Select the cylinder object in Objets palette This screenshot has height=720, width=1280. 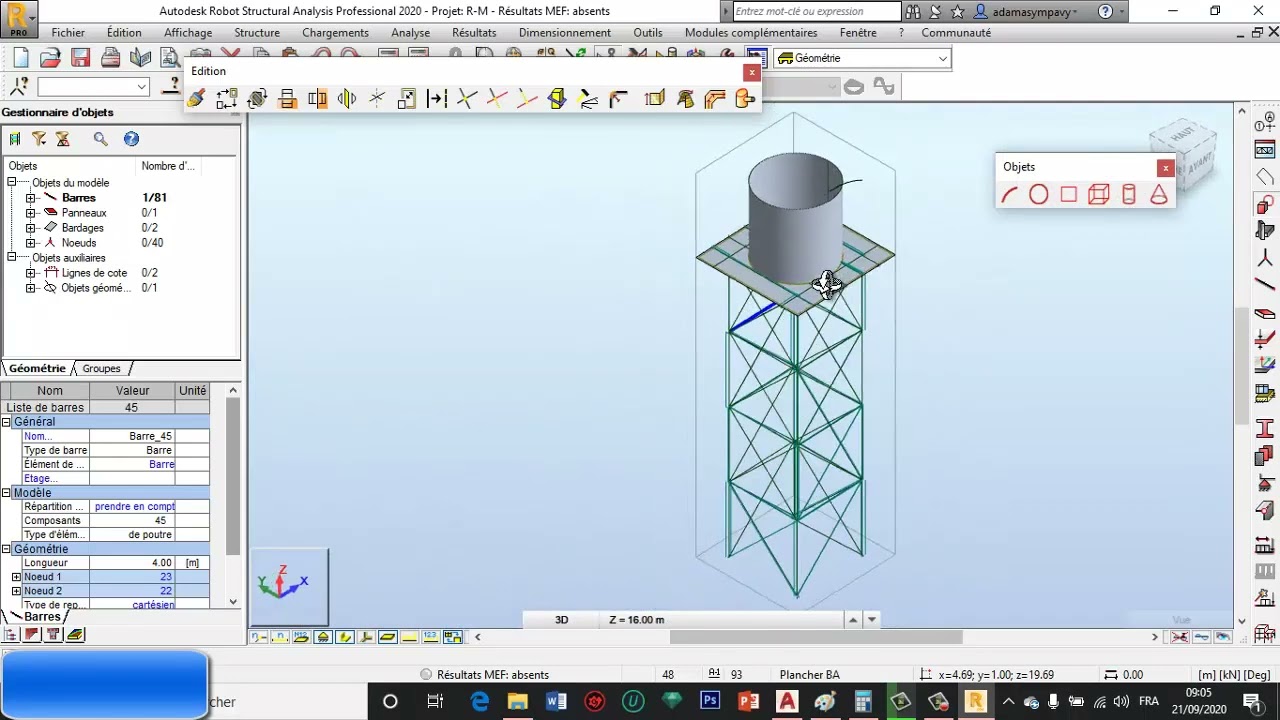coord(1129,195)
